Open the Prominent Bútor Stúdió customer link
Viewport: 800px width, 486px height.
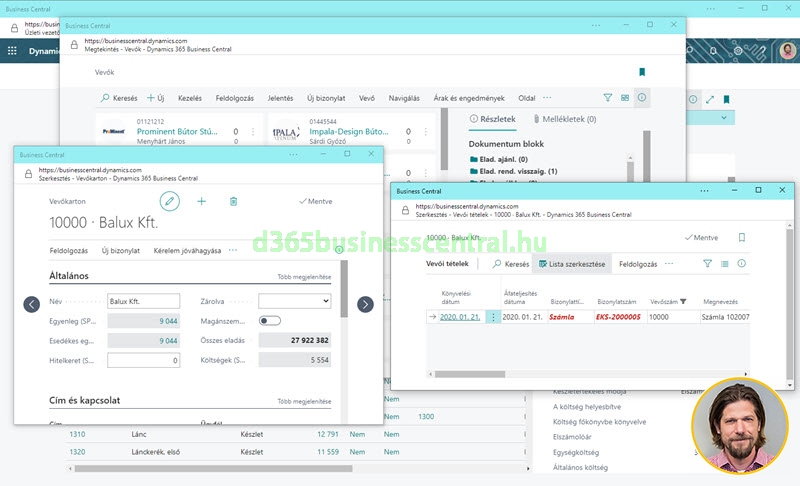pyautogui.click(x=177, y=131)
